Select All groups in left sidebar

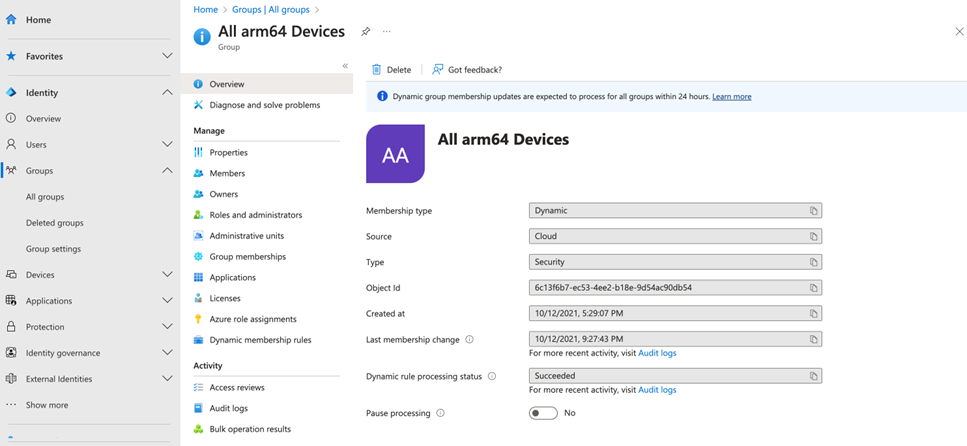tap(45, 197)
